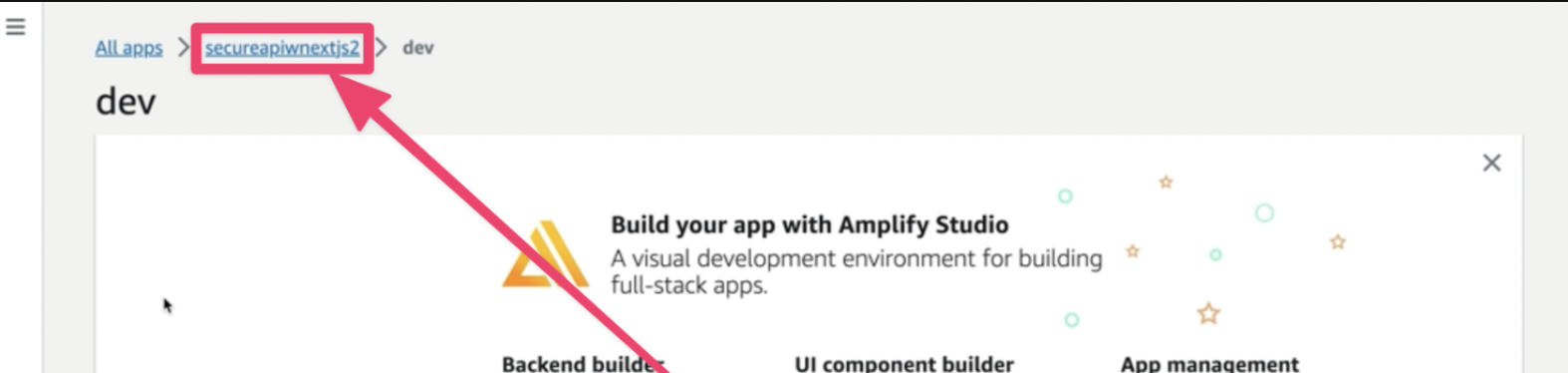Click the largest green circle decoration

[x=1264, y=212]
